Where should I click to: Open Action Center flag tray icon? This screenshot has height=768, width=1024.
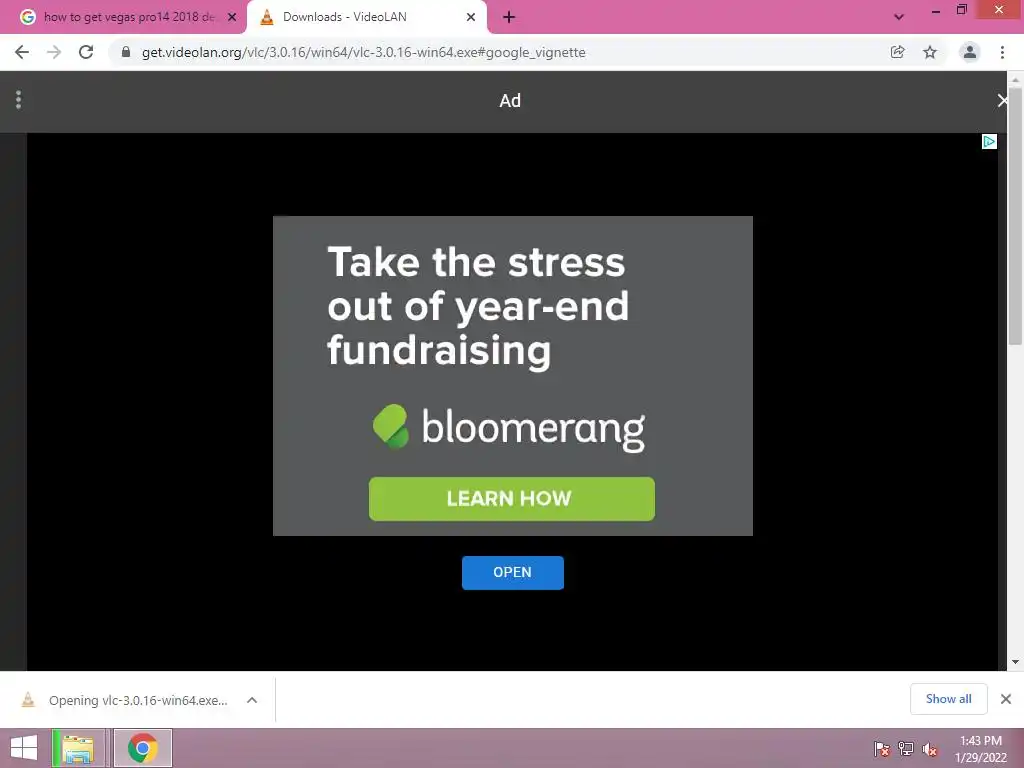click(x=882, y=749)
